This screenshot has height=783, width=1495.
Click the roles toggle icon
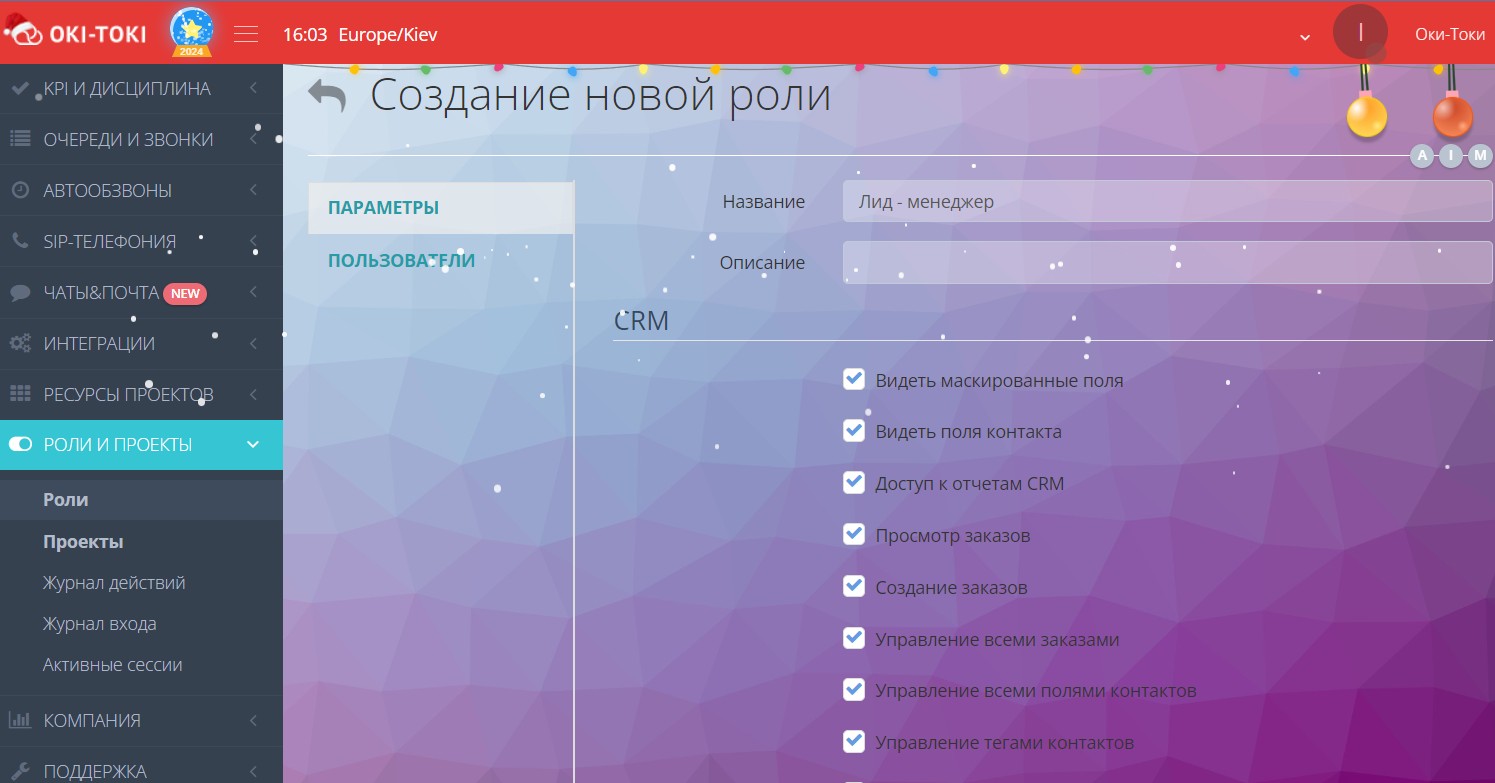[20, 445]
